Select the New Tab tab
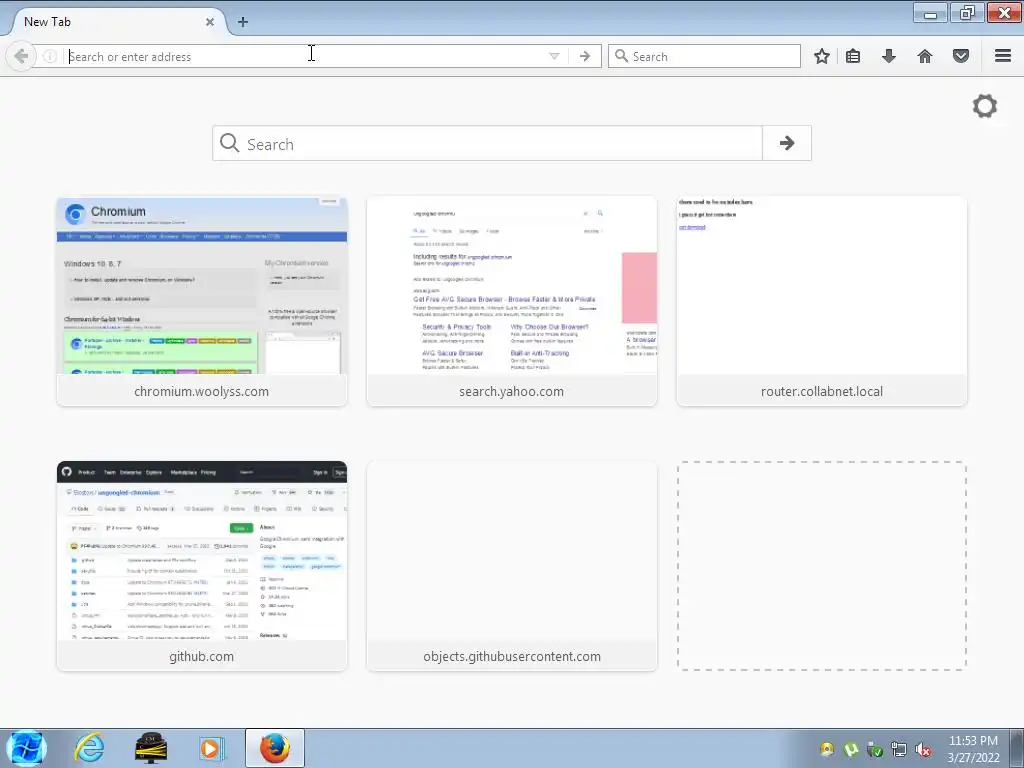The height and width of the screenshot is (768, 1024). [118, 22]
